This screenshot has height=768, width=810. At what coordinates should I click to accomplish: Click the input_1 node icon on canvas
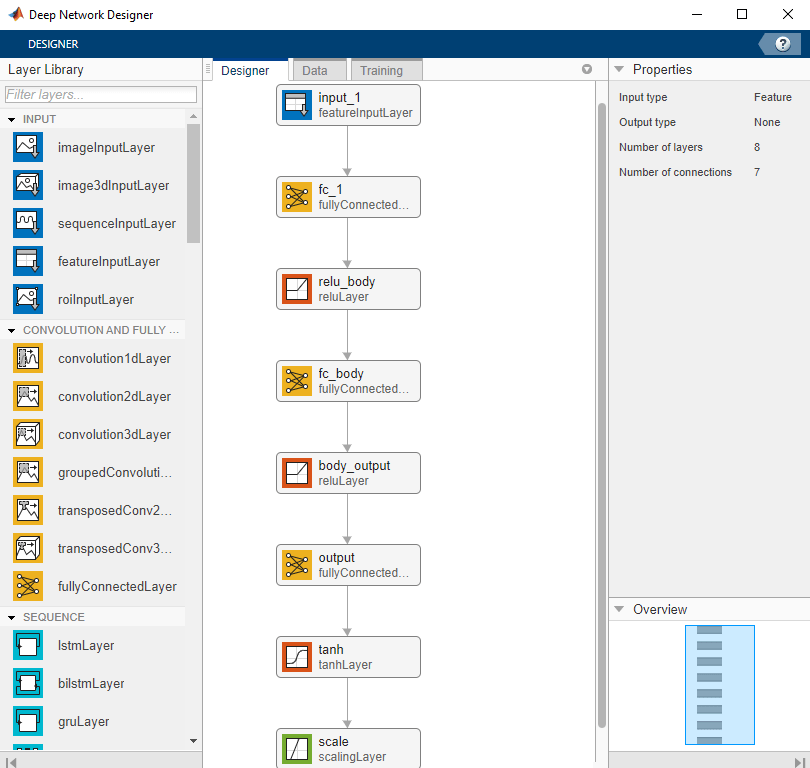tap(297, 105)
